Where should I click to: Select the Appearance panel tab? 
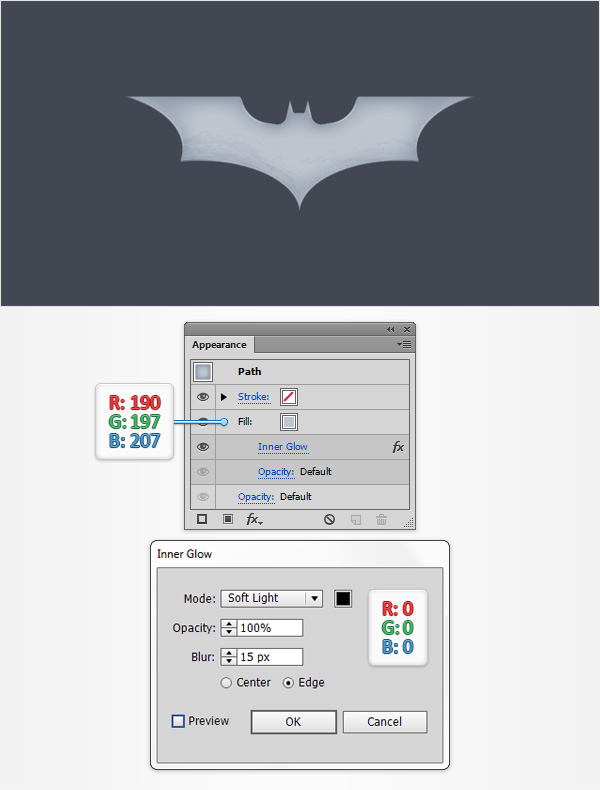(219, 345)
